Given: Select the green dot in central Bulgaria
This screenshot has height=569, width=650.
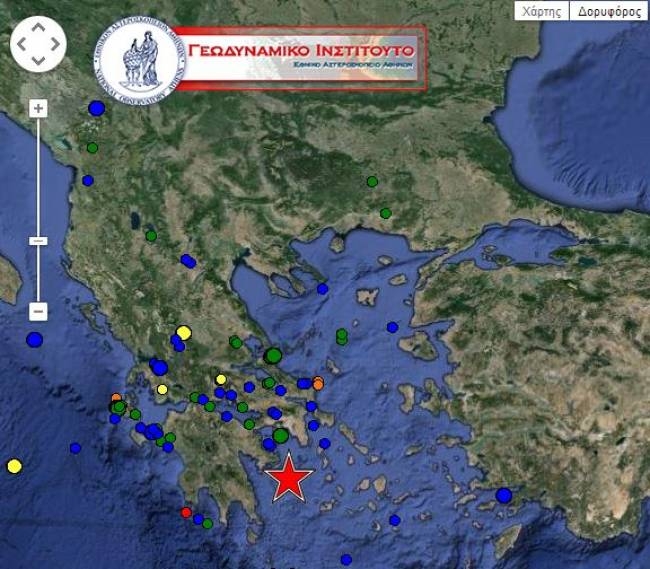Looking at the screenshot, I should tap(372, 182).
